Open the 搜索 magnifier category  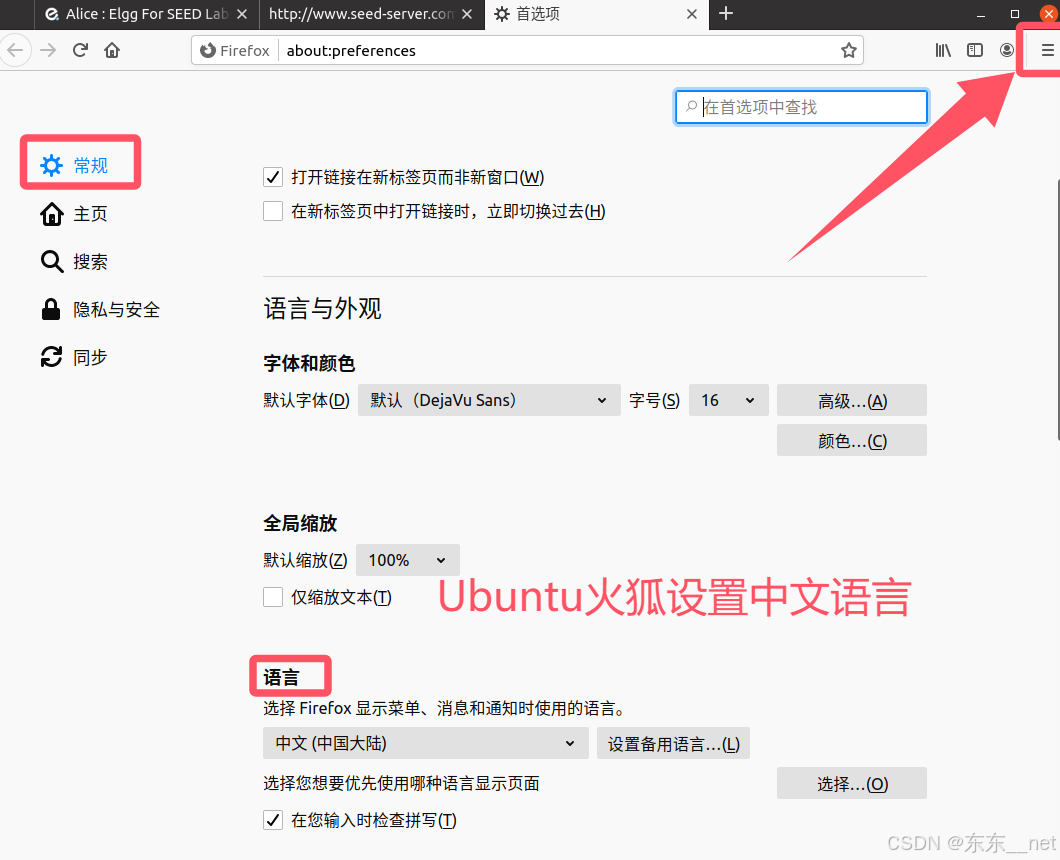point(74,262)
